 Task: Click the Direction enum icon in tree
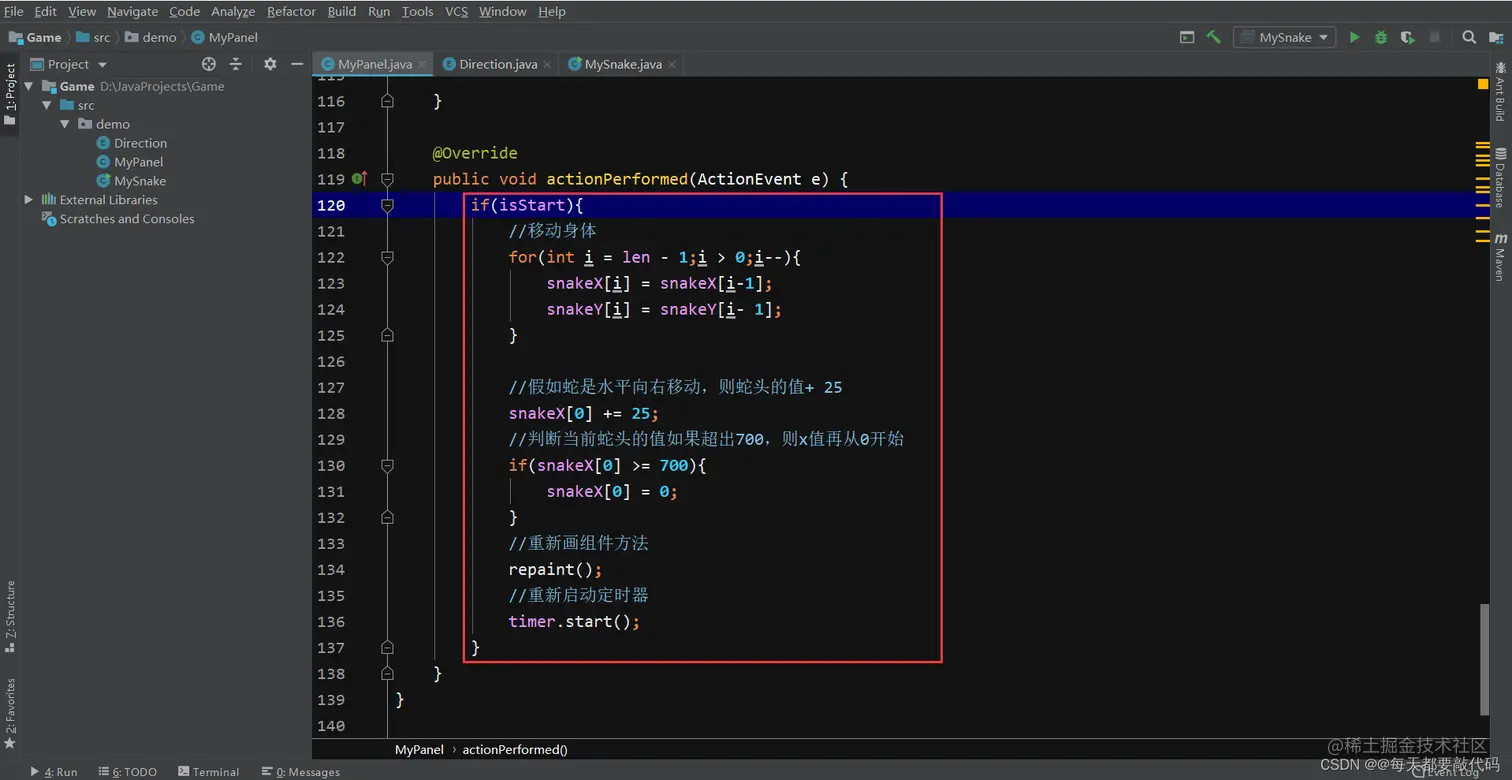[103, 143]
